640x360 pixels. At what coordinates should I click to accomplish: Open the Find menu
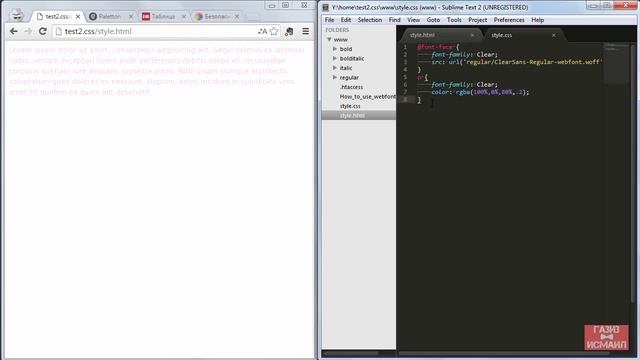pos(394,20)
